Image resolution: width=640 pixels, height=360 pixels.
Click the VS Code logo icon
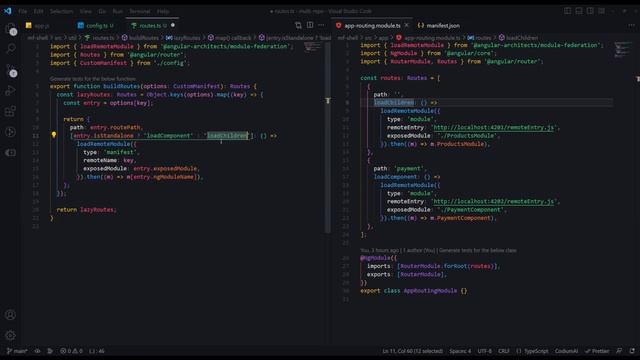(8, 11)
